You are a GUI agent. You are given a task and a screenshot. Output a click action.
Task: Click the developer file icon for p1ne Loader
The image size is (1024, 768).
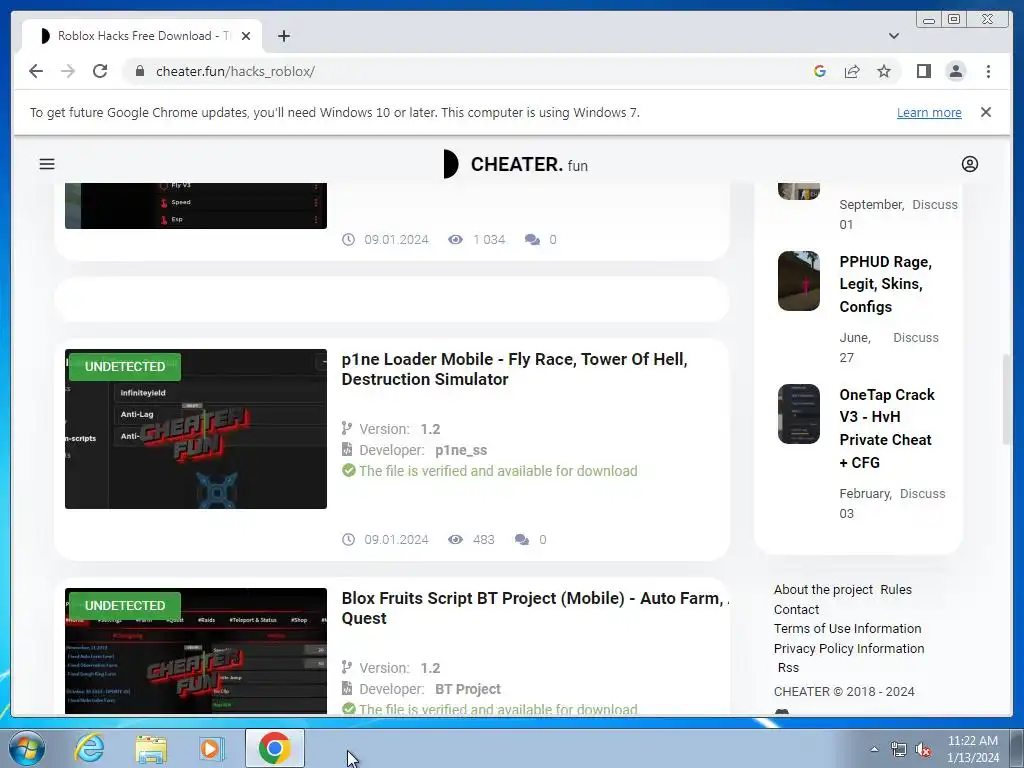[x=347, y=449]
